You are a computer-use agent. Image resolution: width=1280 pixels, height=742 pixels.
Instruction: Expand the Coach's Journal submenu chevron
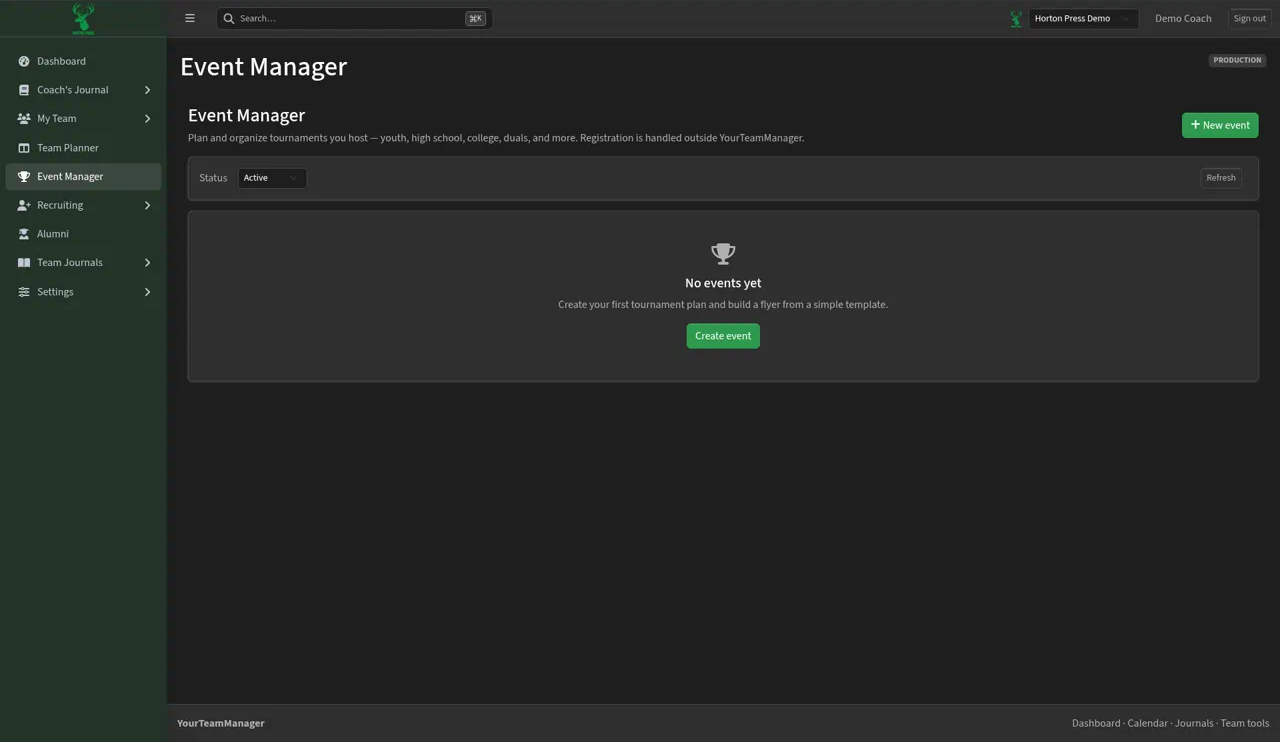[x=147, y=90]
